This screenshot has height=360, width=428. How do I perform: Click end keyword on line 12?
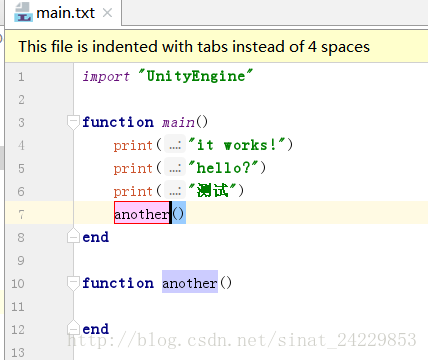pyautogui.click(x=96, y=329)
